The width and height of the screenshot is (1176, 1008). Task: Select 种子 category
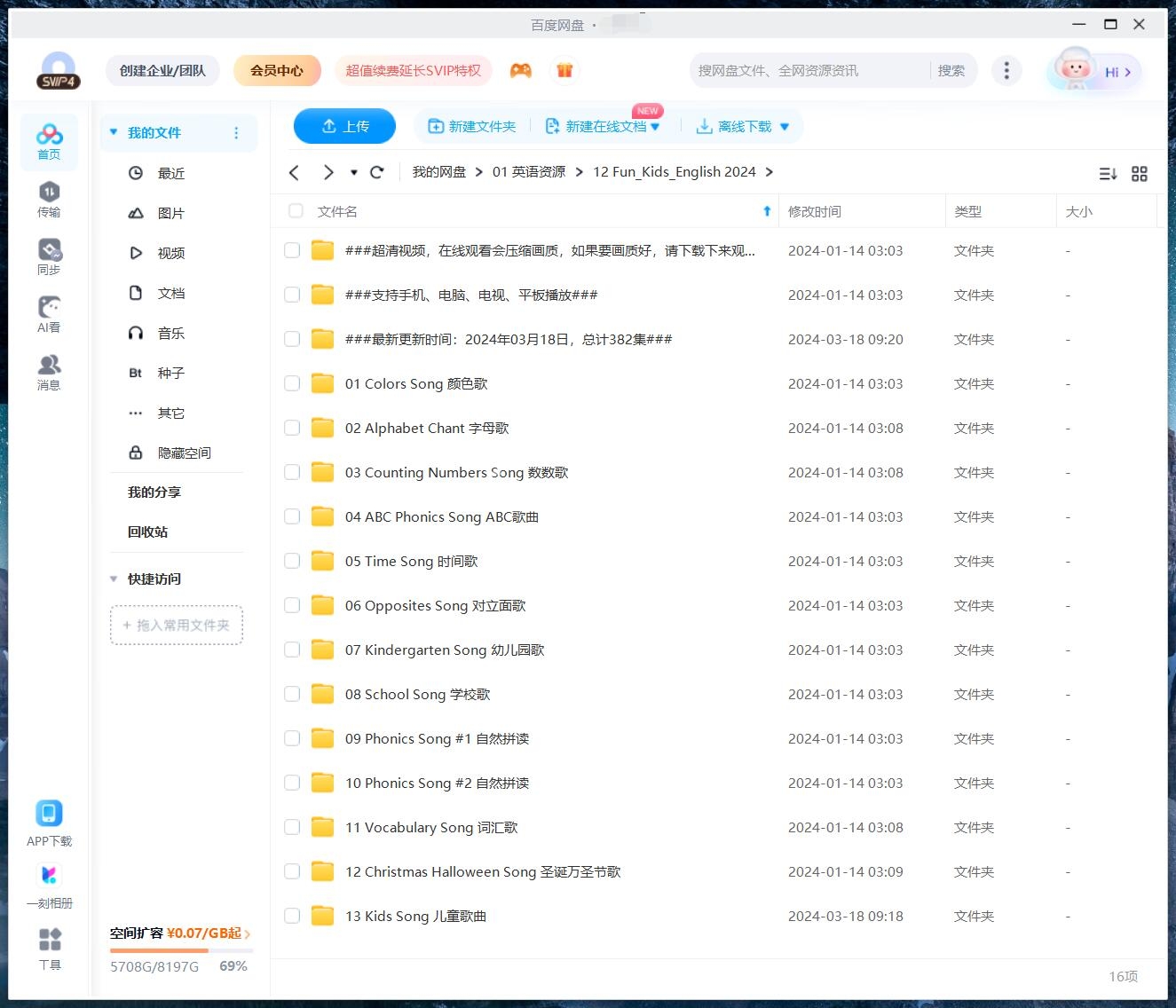pos(171,373)
